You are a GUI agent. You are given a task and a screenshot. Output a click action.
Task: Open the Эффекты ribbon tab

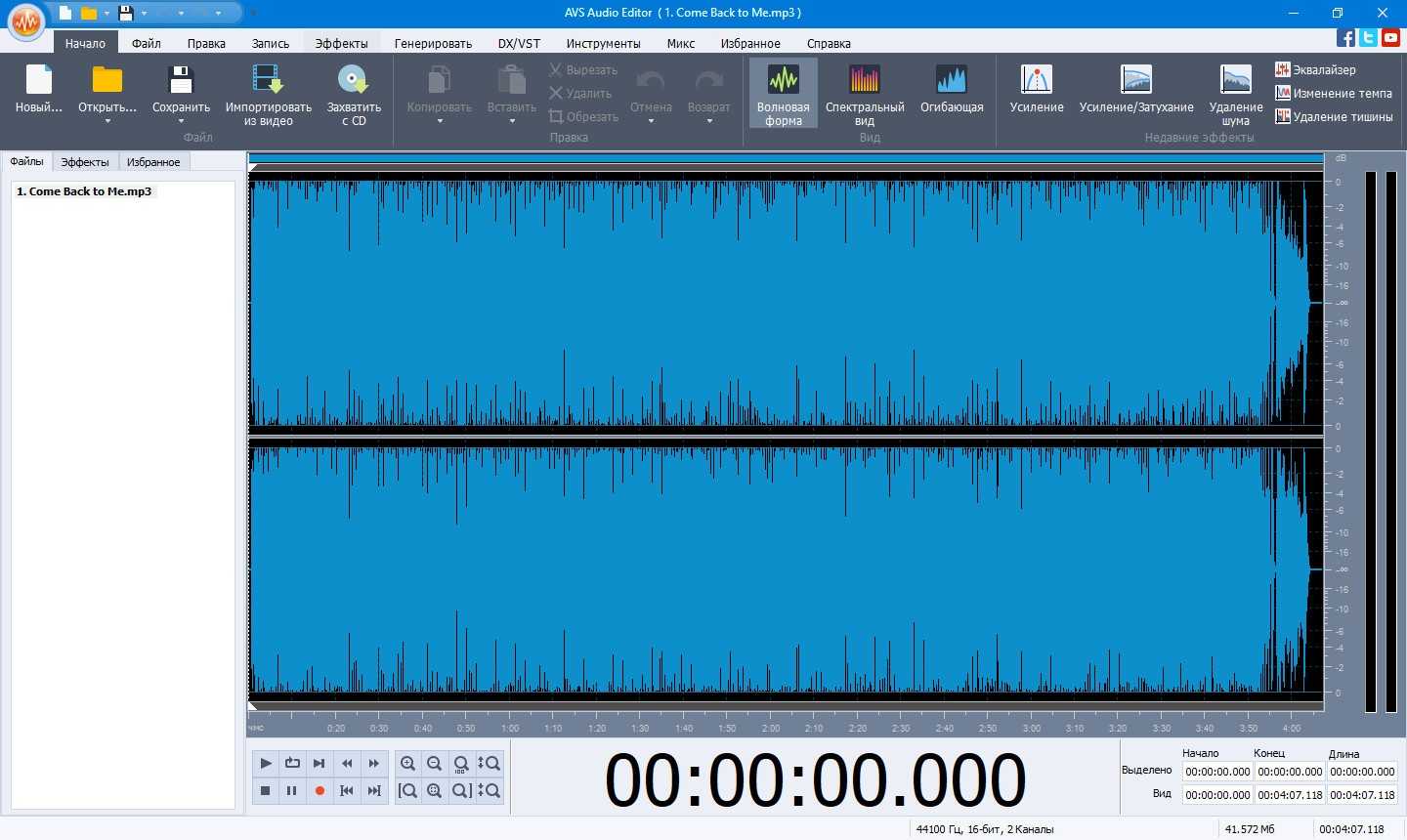click(342, 43)
